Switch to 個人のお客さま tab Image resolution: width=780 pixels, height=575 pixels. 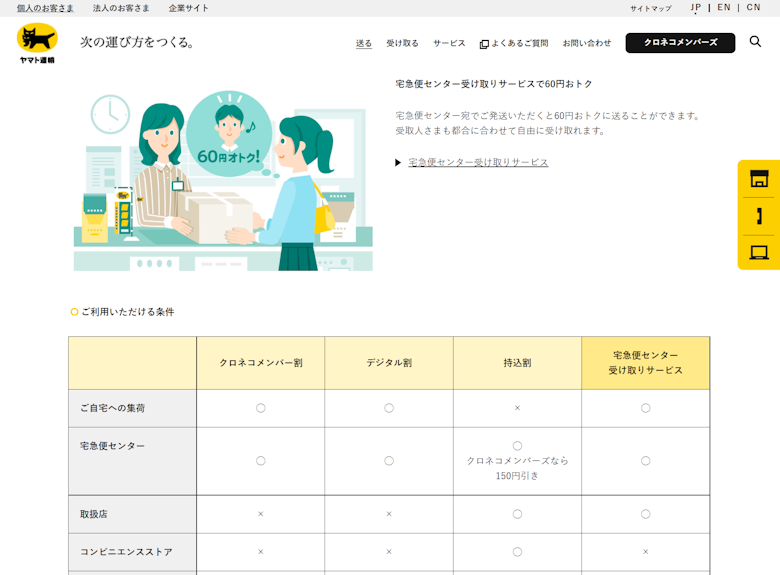(x=45, y=8)
